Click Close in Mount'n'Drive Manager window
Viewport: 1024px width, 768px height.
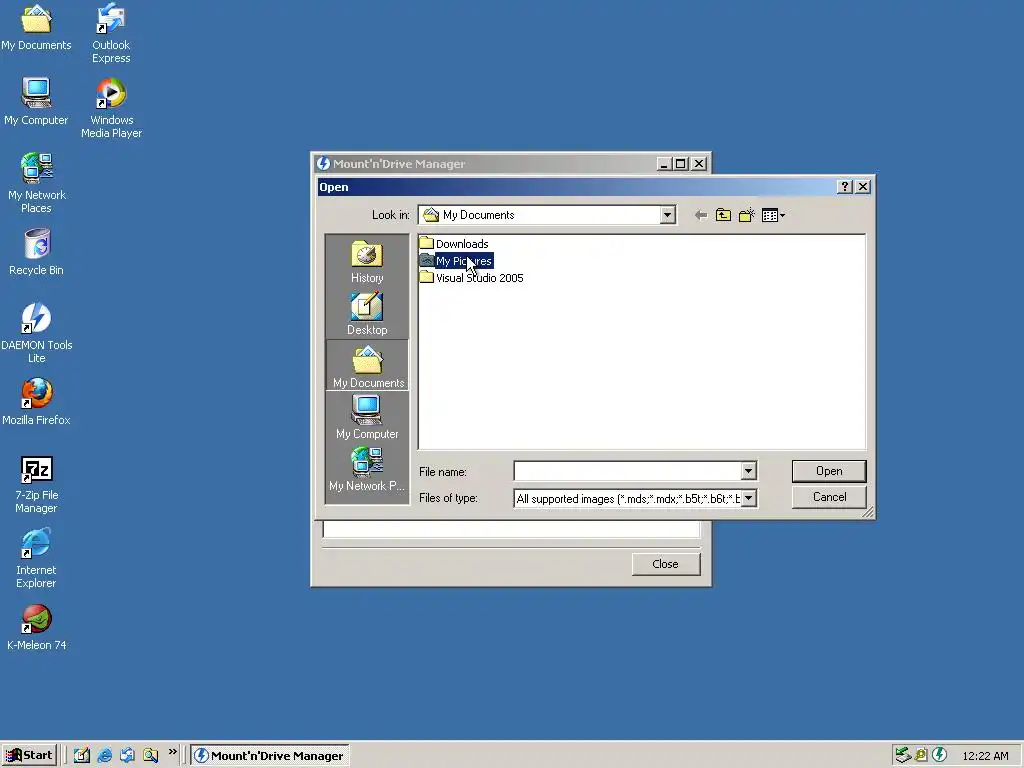pos(665,564)
